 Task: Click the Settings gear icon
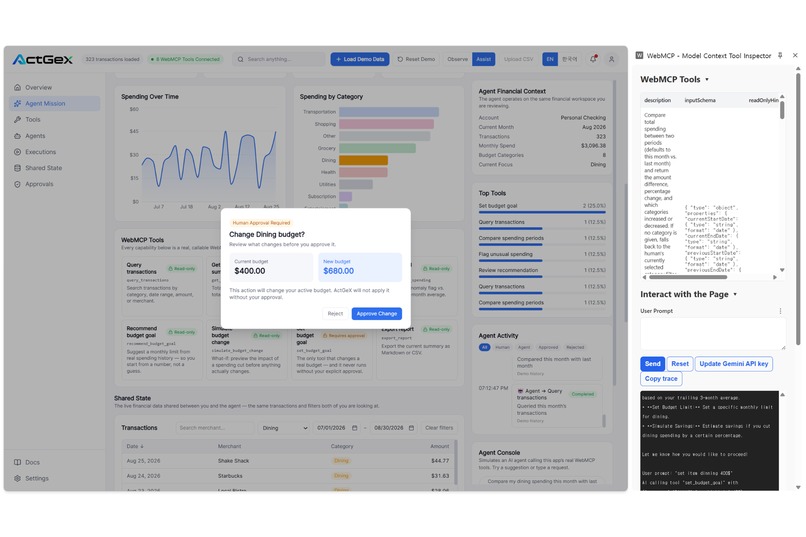(x=17, y=478)
